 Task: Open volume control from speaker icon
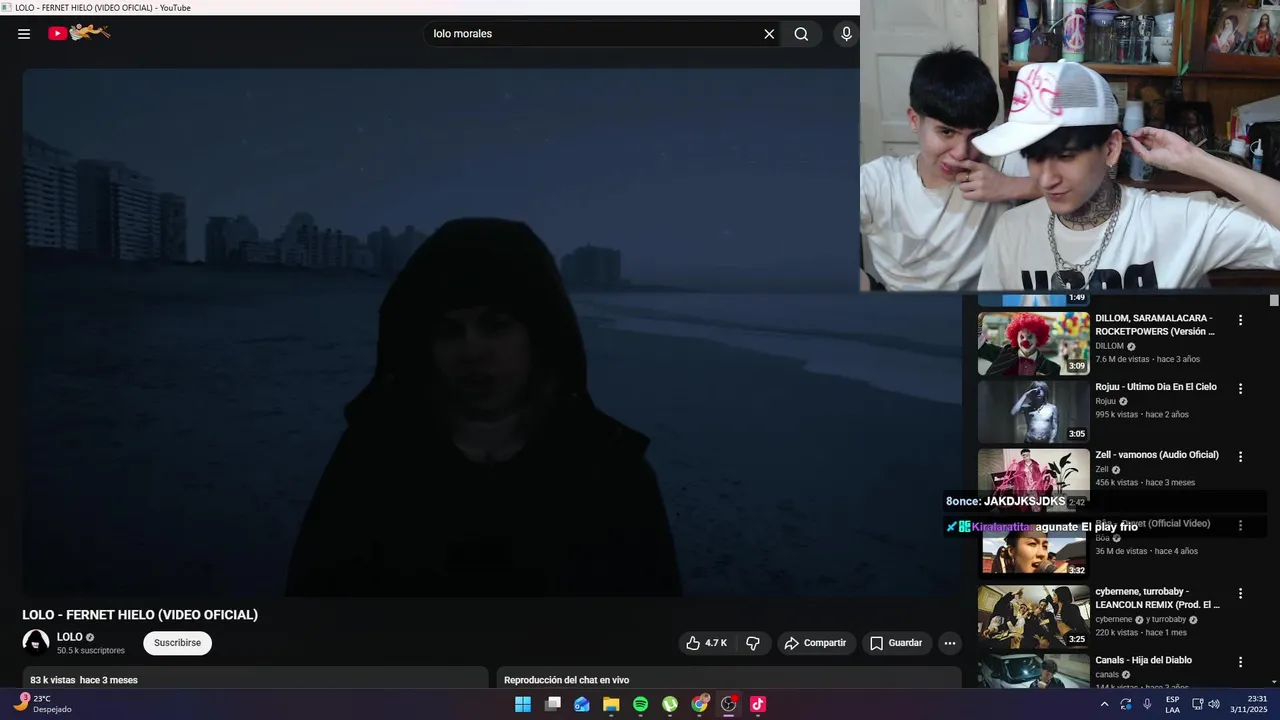[x=1214, y=704]
